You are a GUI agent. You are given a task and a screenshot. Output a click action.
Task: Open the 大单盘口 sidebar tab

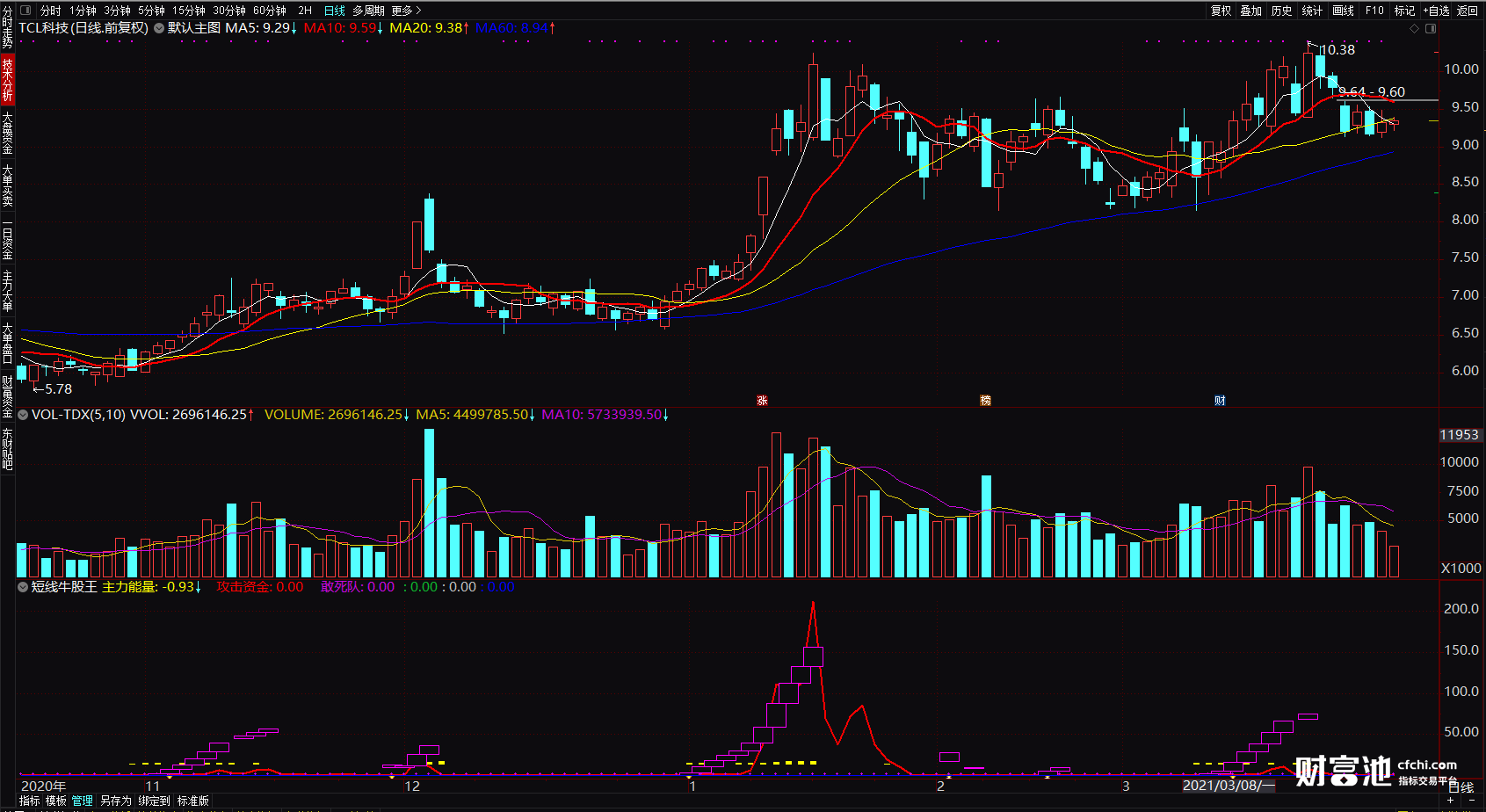pyautogui.click(x=7, y=344)
